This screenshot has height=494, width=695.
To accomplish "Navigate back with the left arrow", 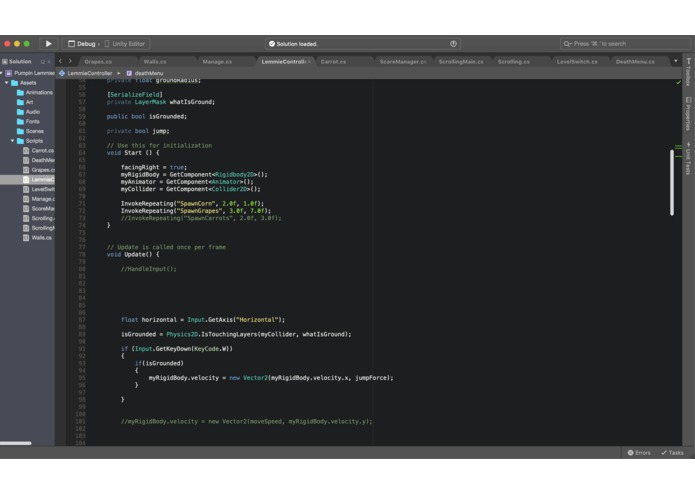I will (61, 61).
